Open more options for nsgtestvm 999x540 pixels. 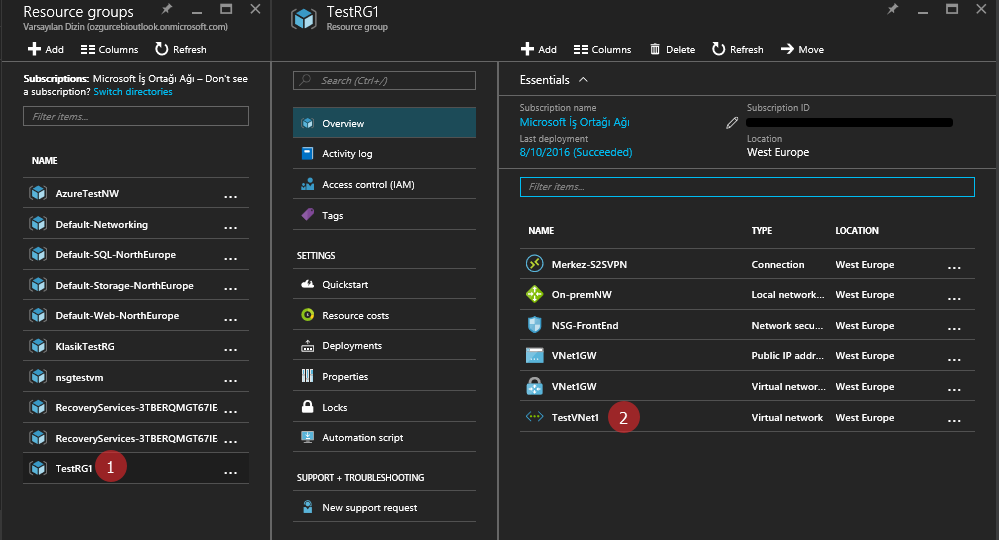[231, 380]
